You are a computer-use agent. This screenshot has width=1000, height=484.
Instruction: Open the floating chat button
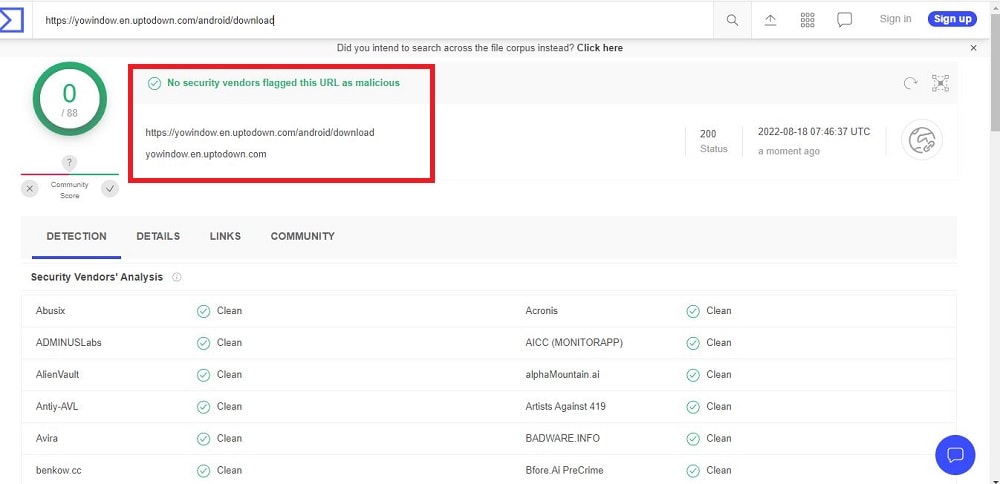(x=955, y=455)
